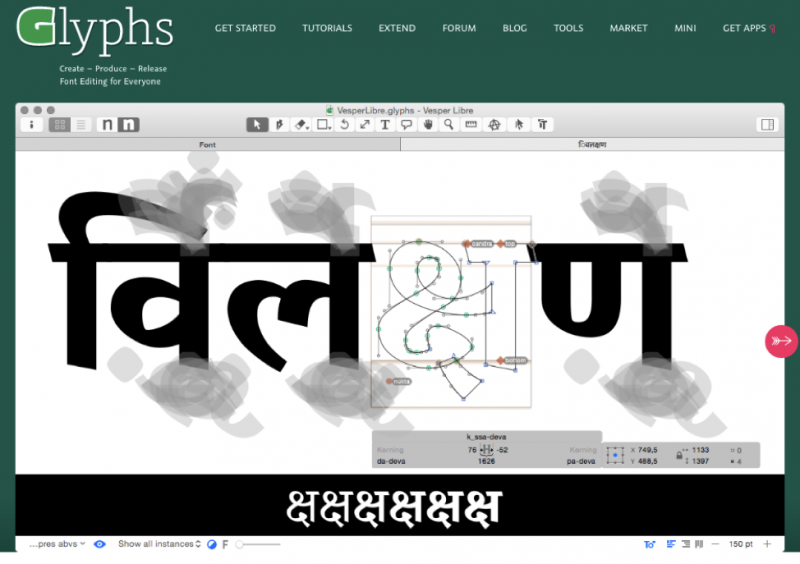The image size is (800, 564).
Task: Click the red arrow next-slide button
Action: click(781, 341)
